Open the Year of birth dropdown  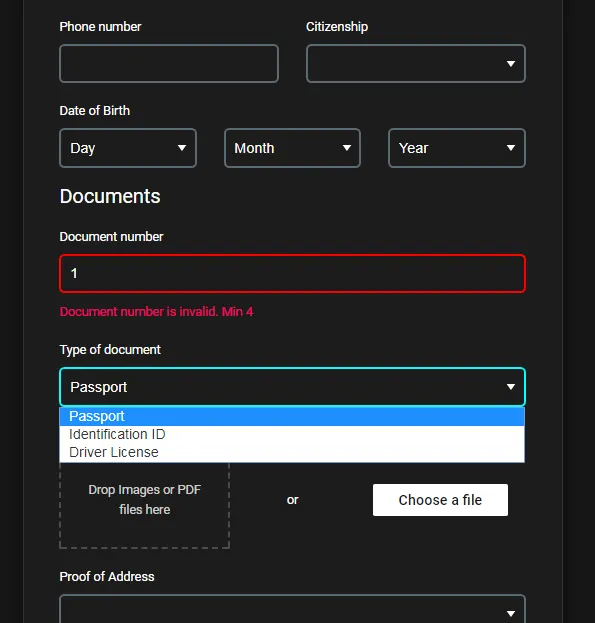point(457,148)
